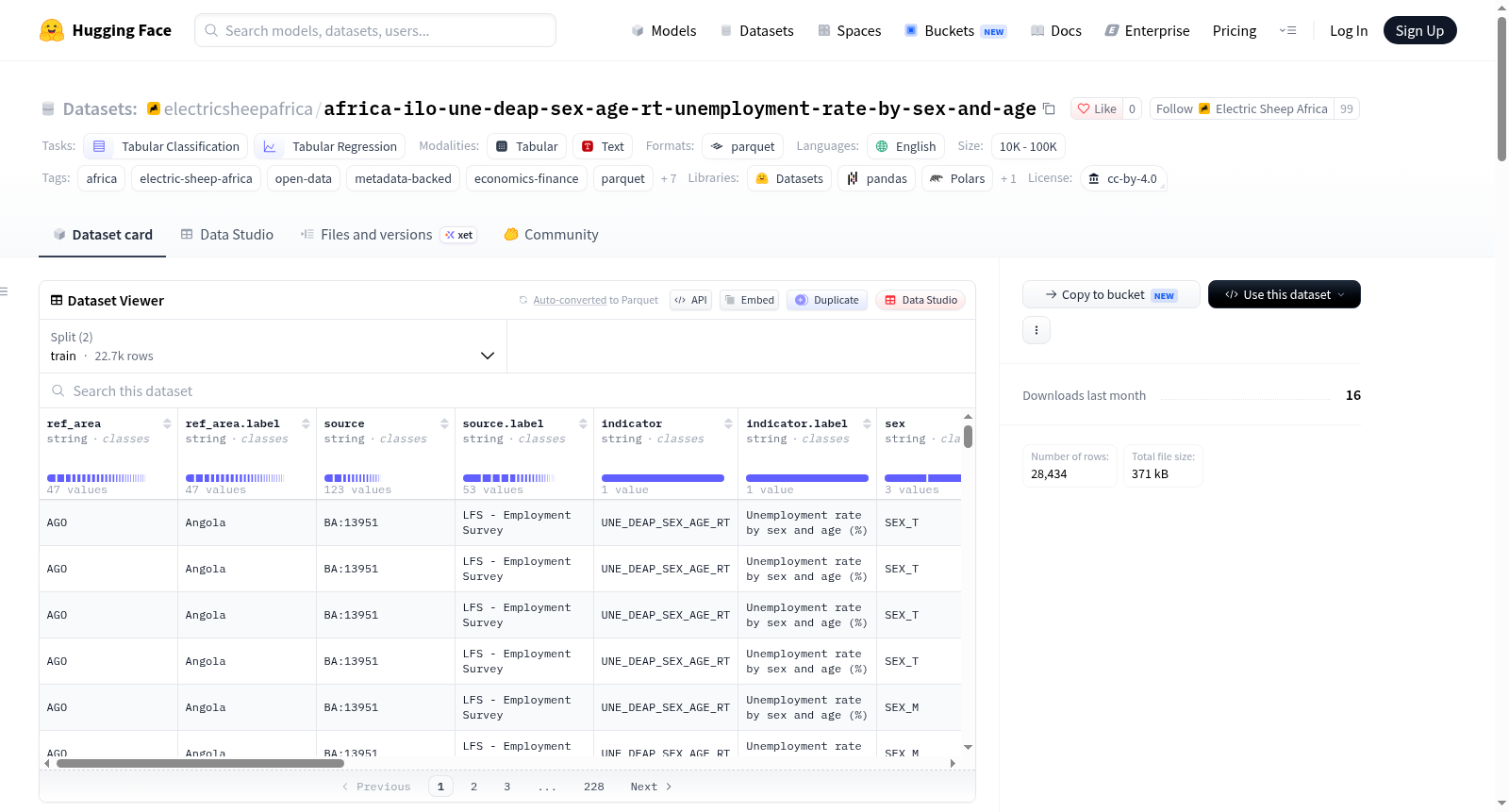Sort the source column via sort icon
This screenshot has height=812, width=1509.
(444, 423)
